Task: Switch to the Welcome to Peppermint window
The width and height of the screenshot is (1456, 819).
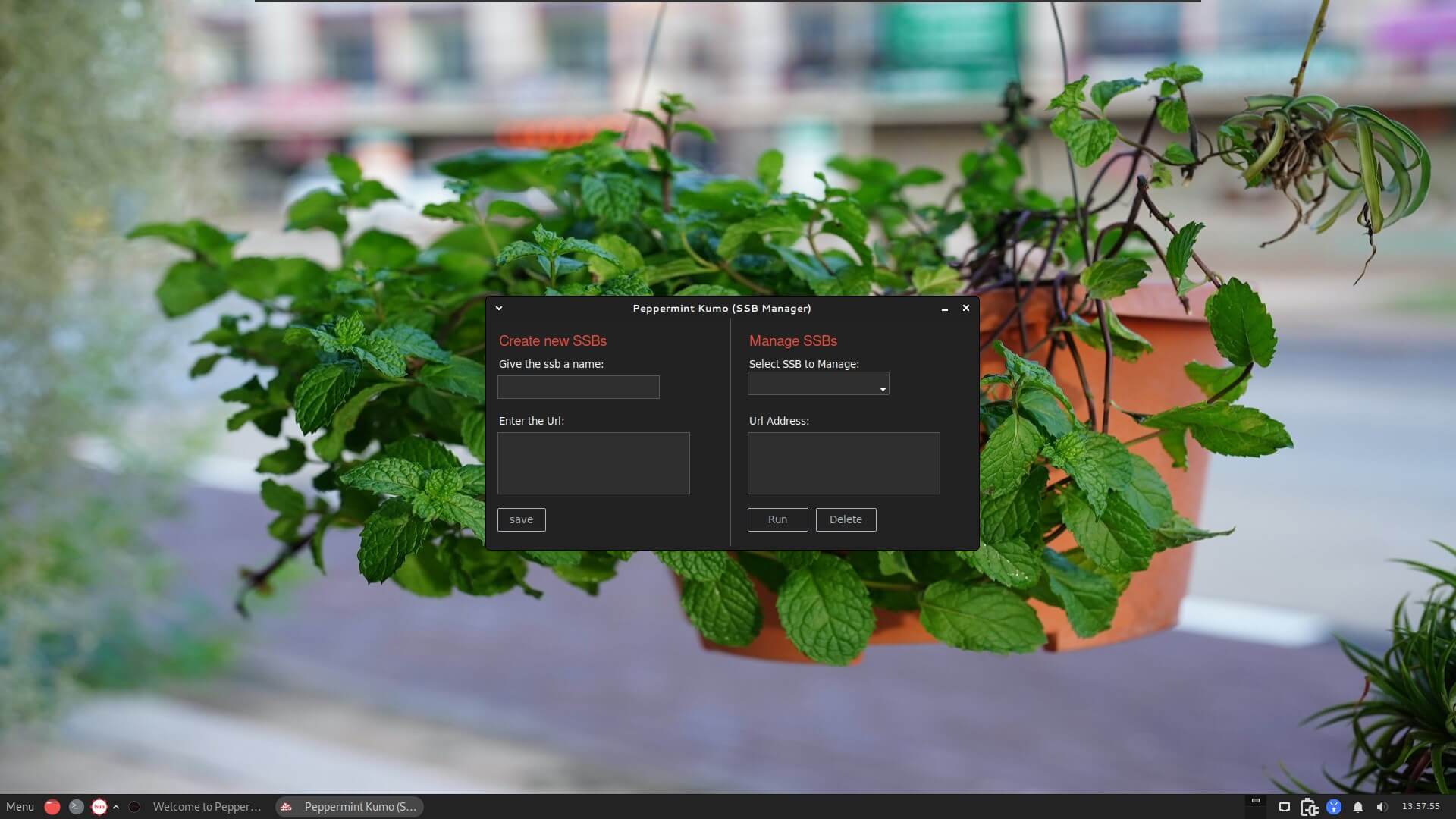Action: coord(205,806)
